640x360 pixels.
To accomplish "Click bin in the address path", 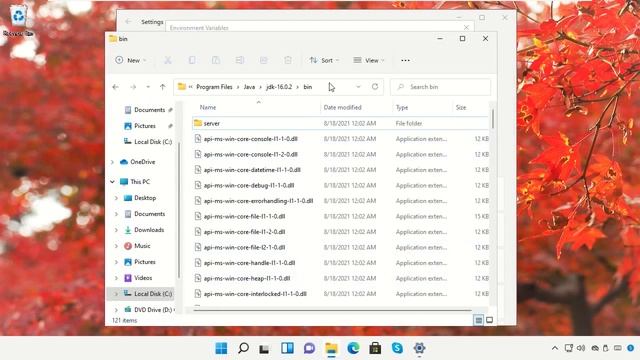I will (x=308, y=87).
